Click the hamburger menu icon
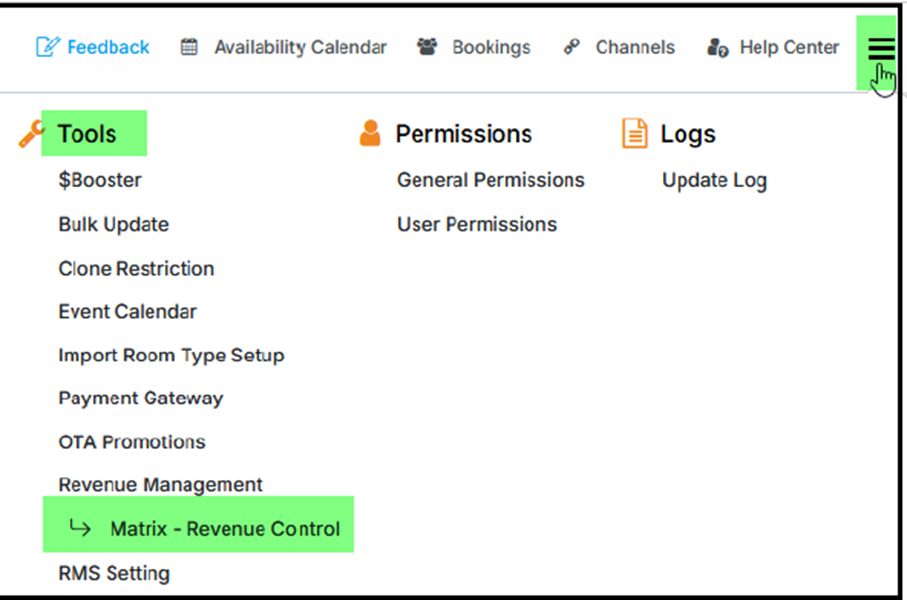 point(880,49)
